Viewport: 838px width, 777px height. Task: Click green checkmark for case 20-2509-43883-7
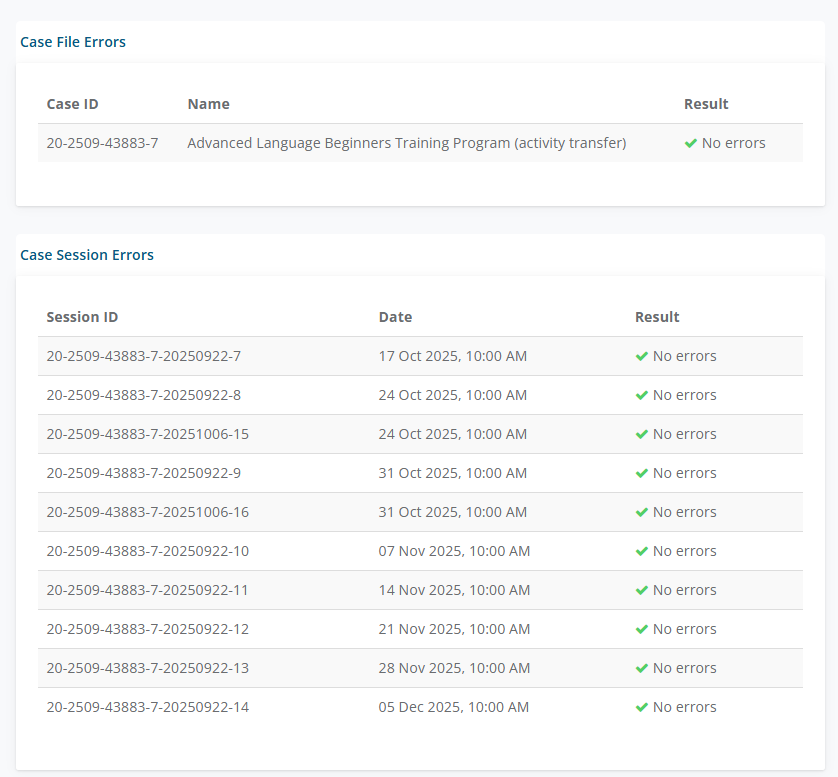[690, 143]
